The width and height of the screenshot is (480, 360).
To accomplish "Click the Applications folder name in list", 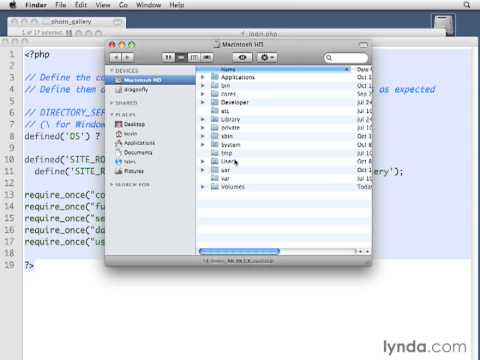I will click(x=238, y=77).
